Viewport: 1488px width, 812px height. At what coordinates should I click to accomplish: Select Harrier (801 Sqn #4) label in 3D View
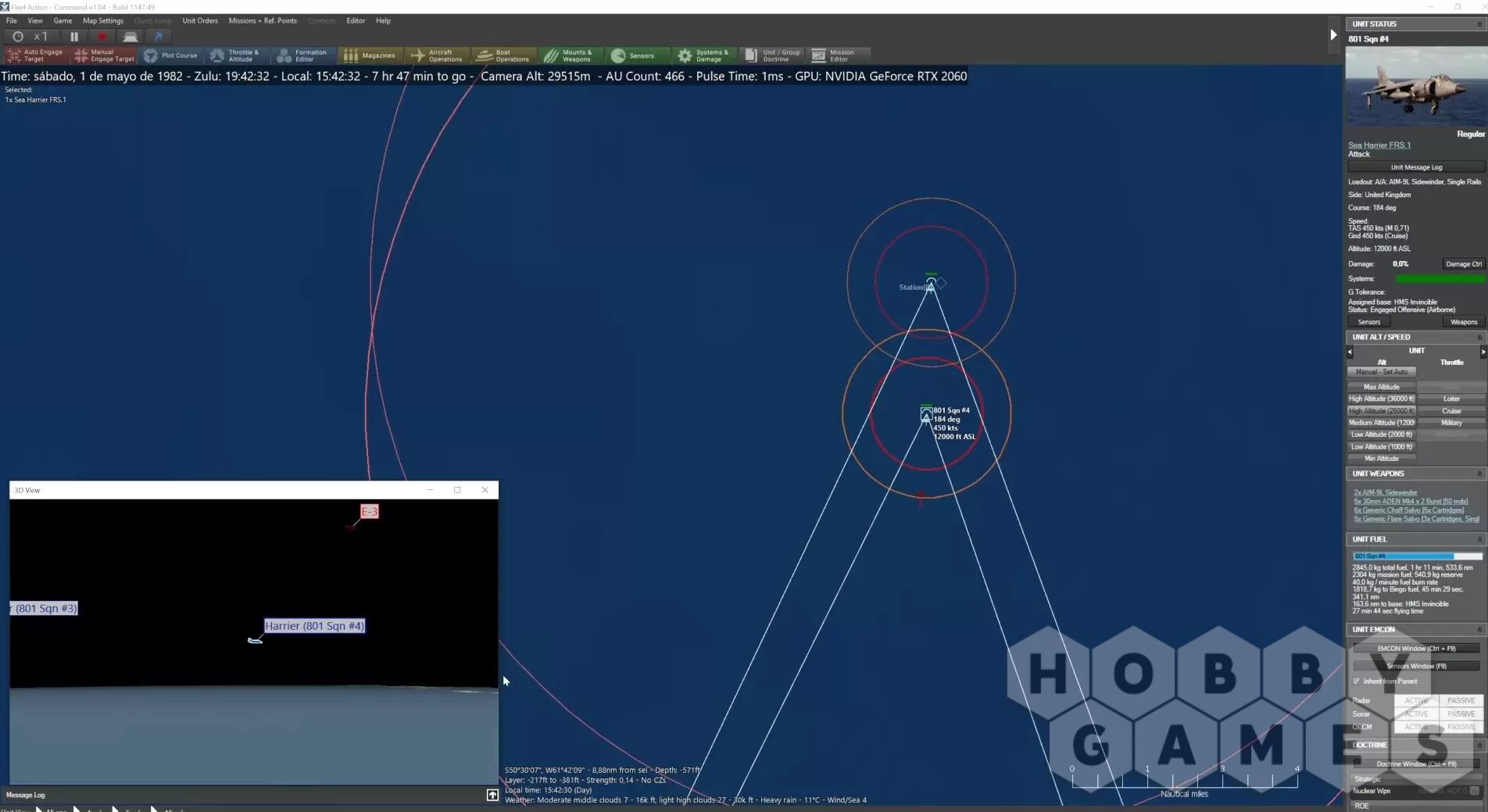(x=314, y=626)
